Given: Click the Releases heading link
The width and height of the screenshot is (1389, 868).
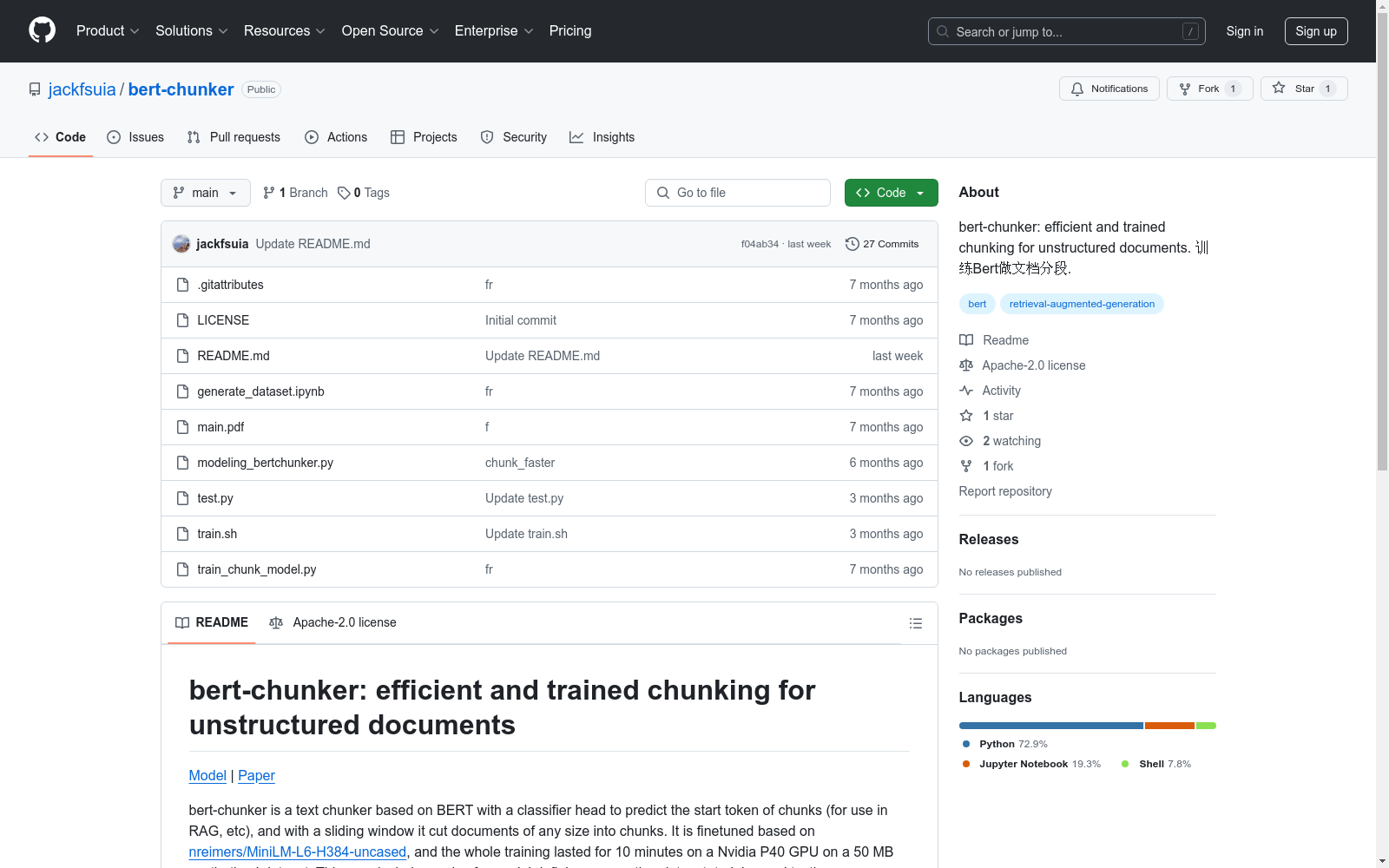Looking at the screenshot, I should pos(989,539).
